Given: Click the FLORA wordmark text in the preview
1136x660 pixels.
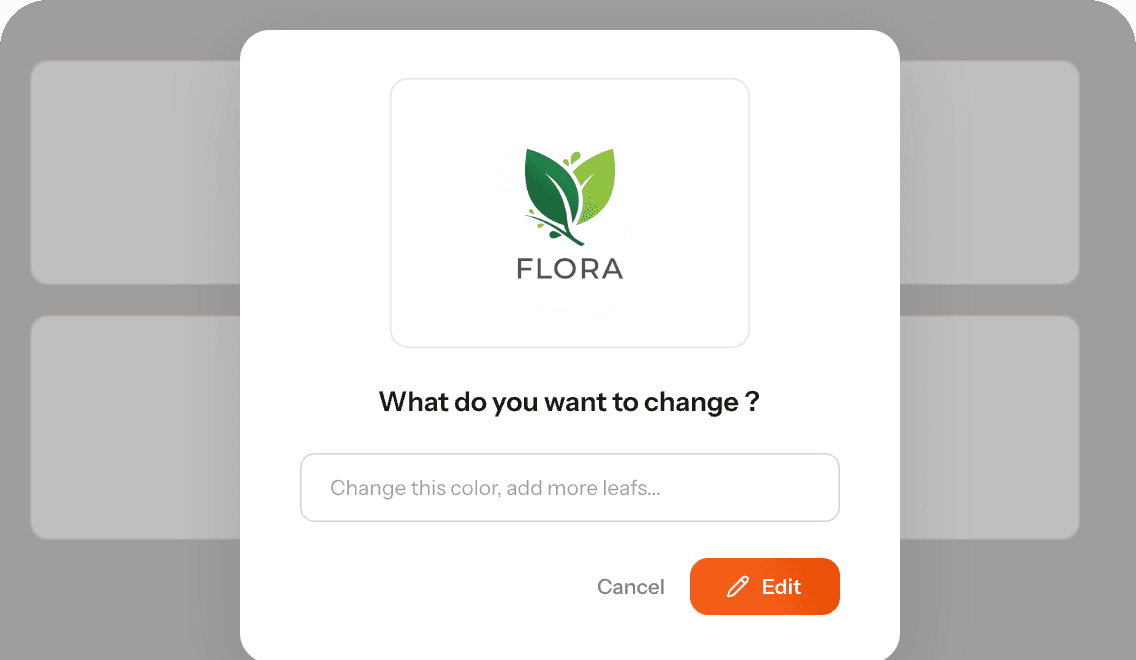Looking at the screenshot, I should click(x=569, y=269).
